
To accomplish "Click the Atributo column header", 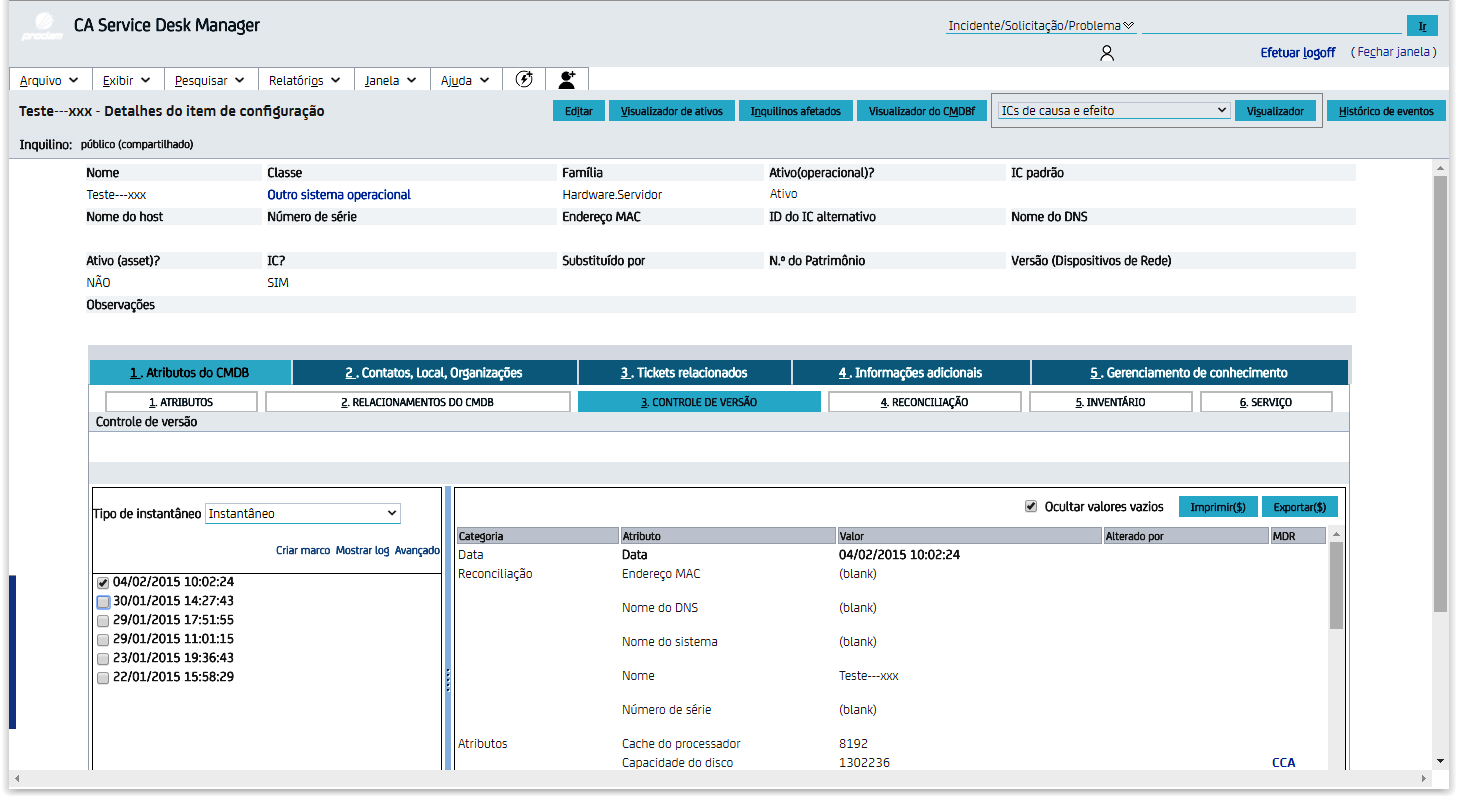I will pyautogui.click(x=728, y=536).
